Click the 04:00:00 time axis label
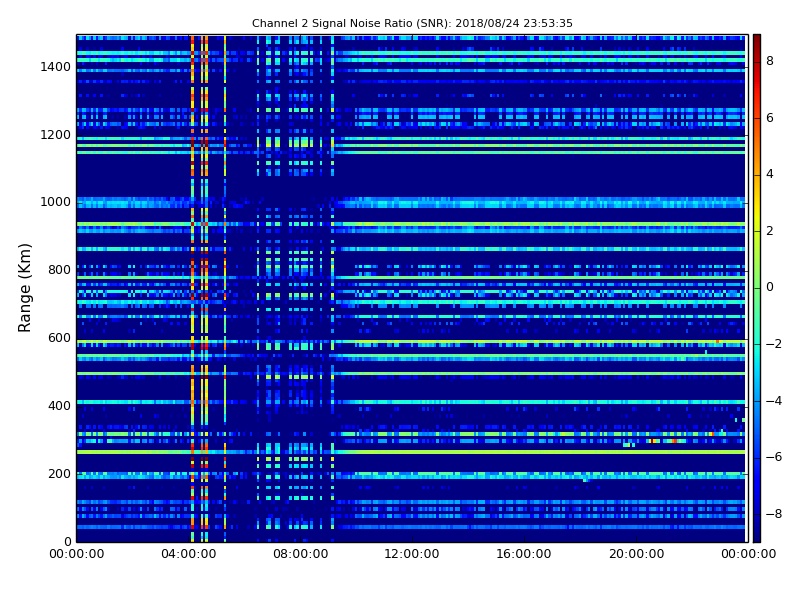Image resolution: width=800 pixels, height=600 pixels. (x=189, y=554)
